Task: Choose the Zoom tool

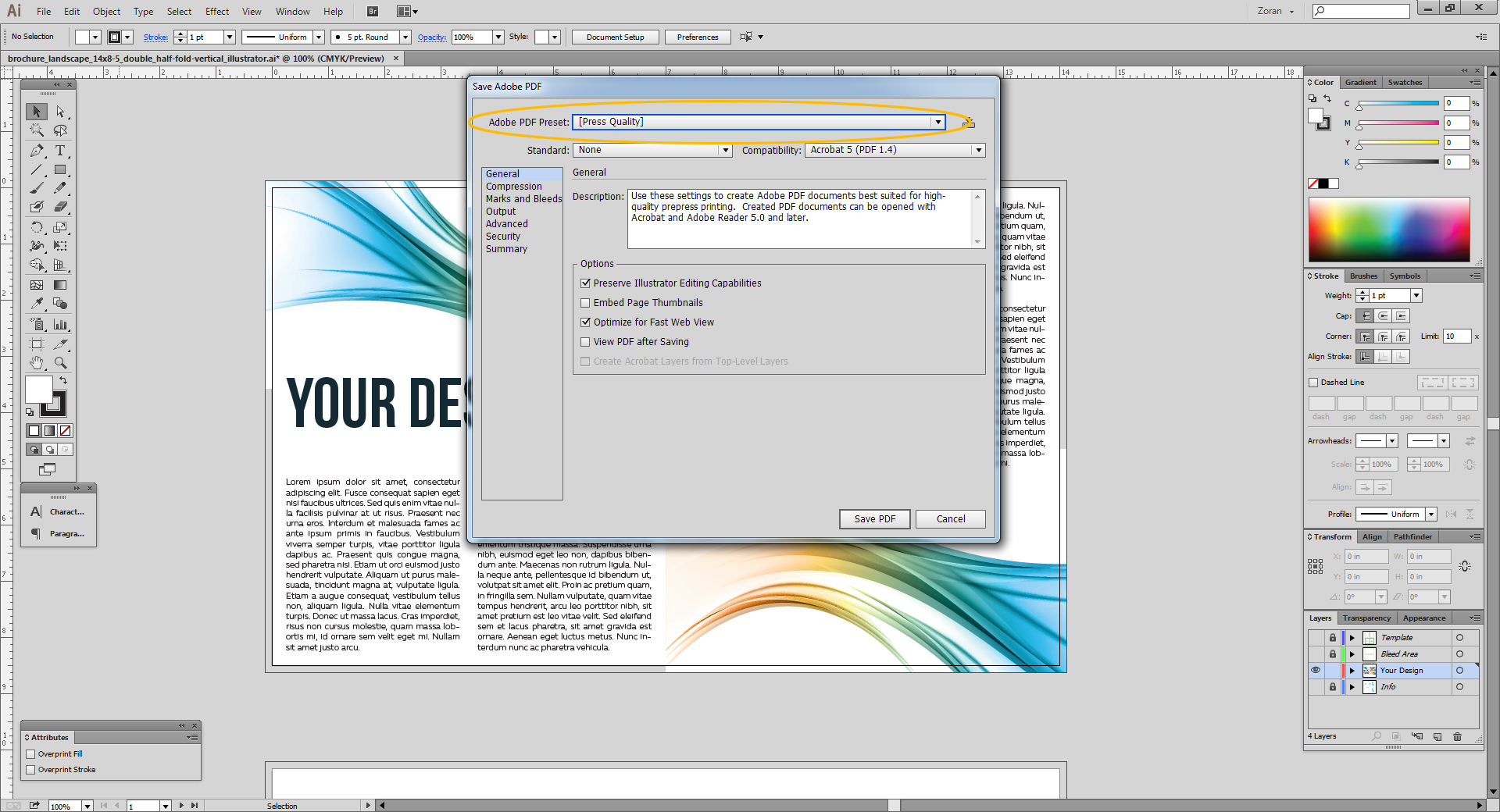Action: tap(62, 362)
